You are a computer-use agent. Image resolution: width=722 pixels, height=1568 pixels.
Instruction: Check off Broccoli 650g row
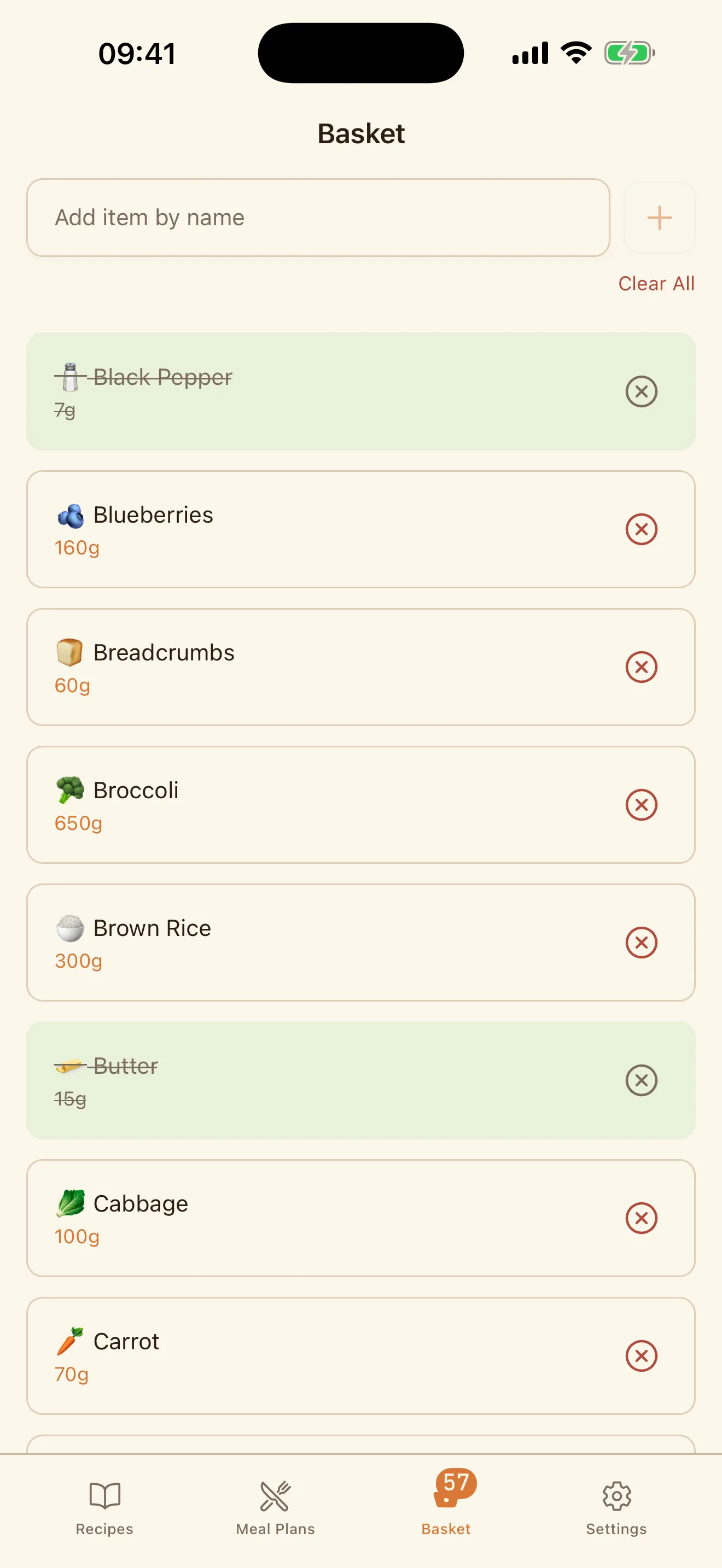[360, 805]
